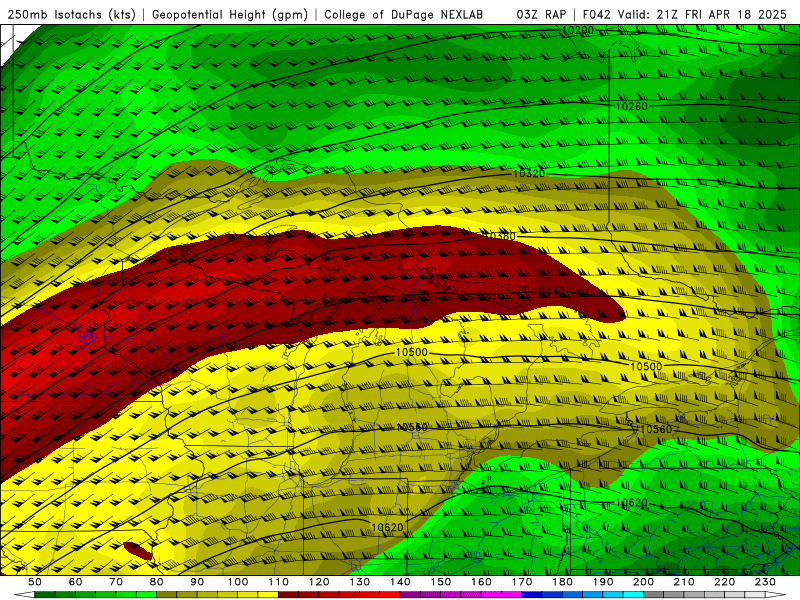Click the '03Z RAP' model run label
This screenshot has width=800, height=600.
[x=541, y=14]
